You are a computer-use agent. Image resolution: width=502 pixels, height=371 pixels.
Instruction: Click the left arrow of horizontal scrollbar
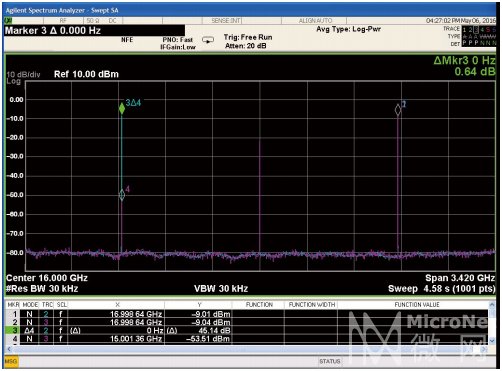(9, 349)
